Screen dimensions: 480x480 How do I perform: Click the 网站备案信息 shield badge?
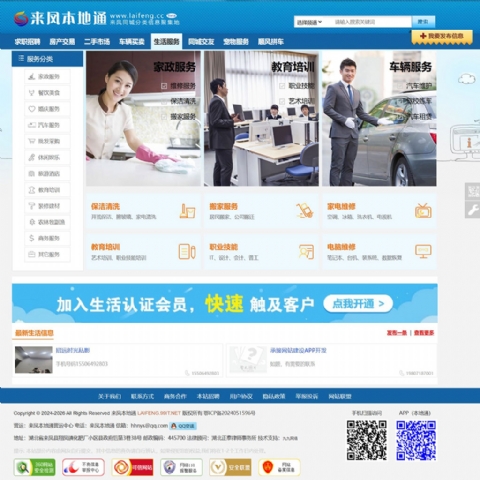coord(279,467)
